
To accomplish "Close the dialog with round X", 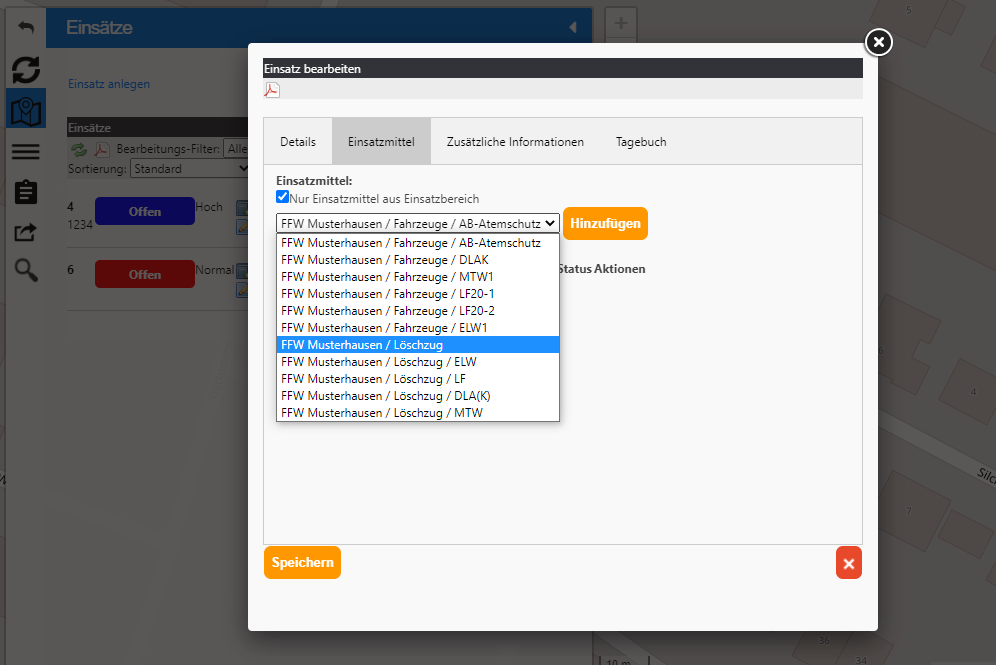I will click(x=878, y=41).
